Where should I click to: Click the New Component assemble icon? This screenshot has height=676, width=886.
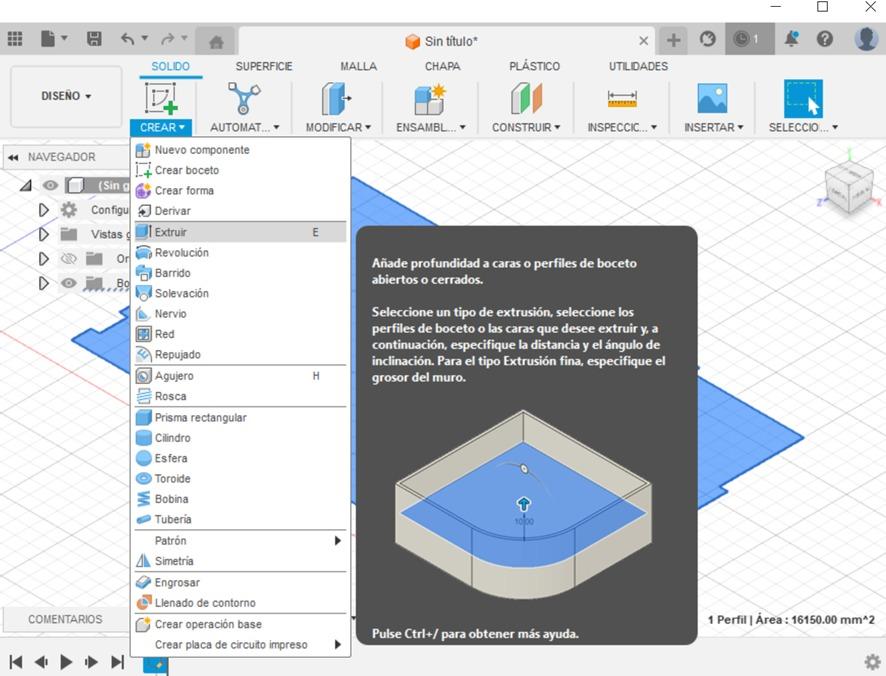click(429, 99)
